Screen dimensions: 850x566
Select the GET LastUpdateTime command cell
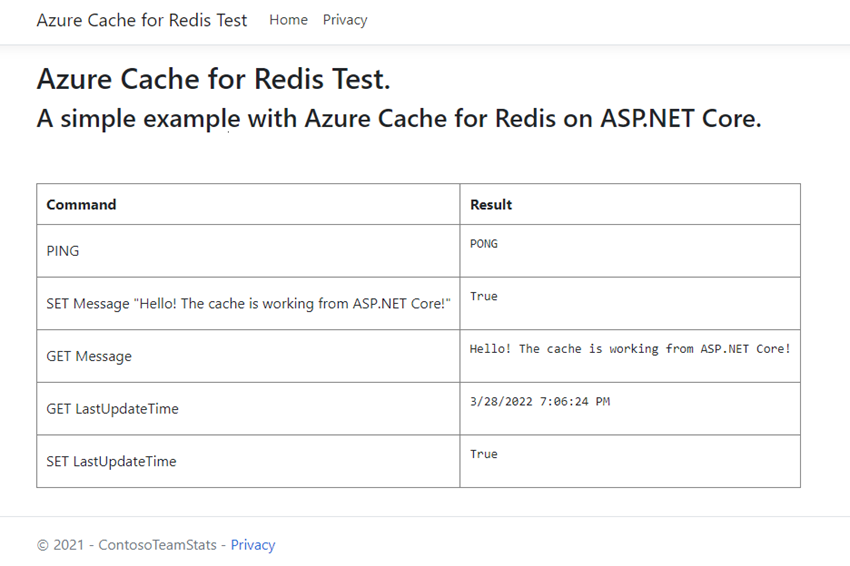pyautogui.click(x=112, y=409)
